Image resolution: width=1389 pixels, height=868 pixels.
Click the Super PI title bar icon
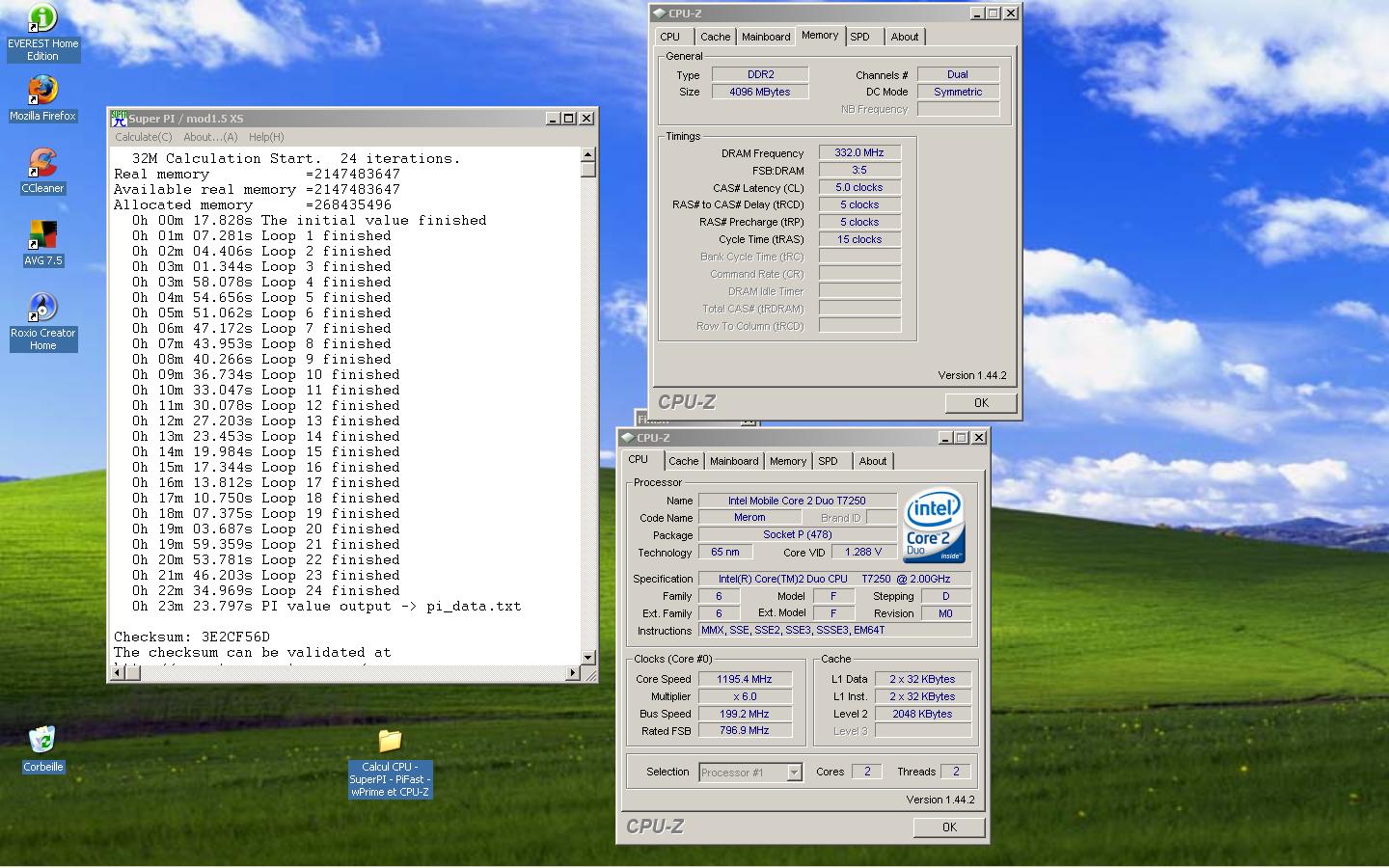point(119,118)
